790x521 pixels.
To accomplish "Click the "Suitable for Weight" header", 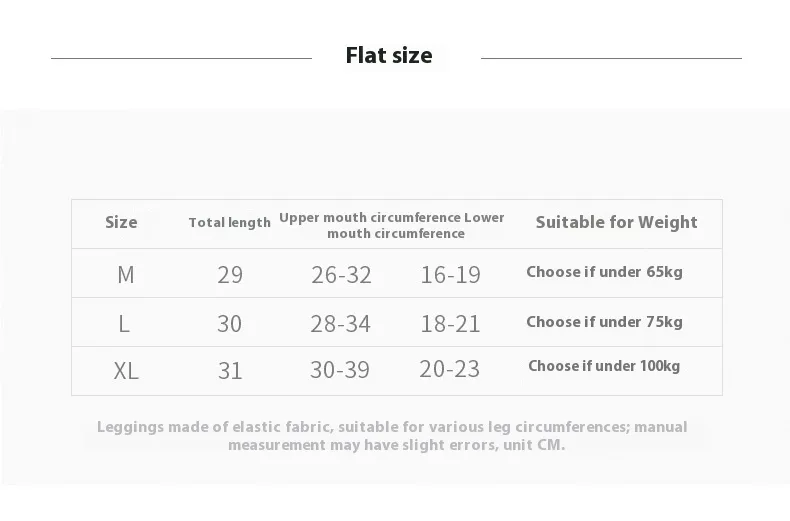I will click(616, 222).
